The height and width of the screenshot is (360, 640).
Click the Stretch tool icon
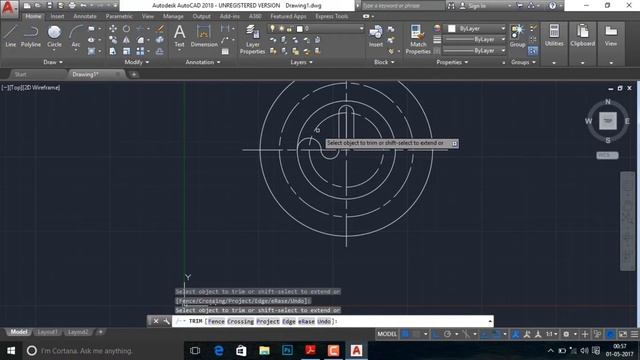pos(113,51)
